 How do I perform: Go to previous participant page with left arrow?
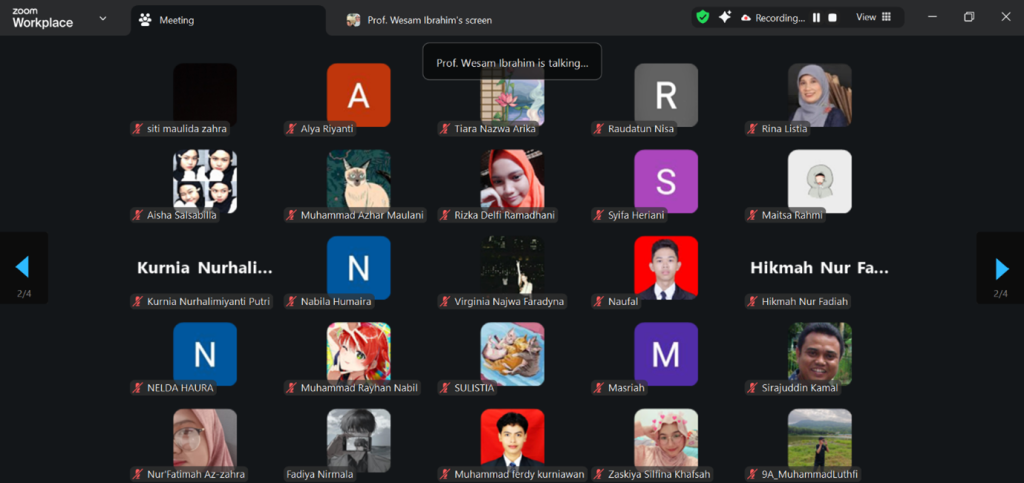click(22, 268)
